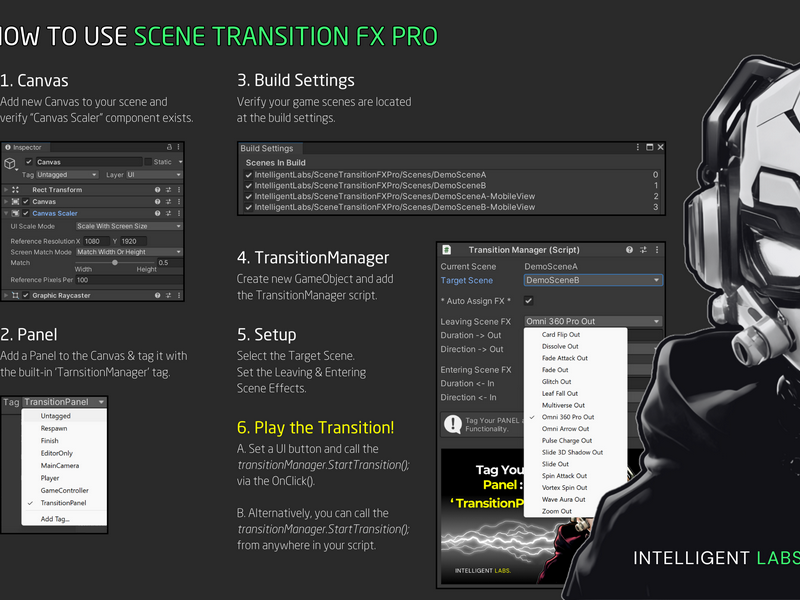Open presets for the Graphic Raycaster component

tap(168, 295)
